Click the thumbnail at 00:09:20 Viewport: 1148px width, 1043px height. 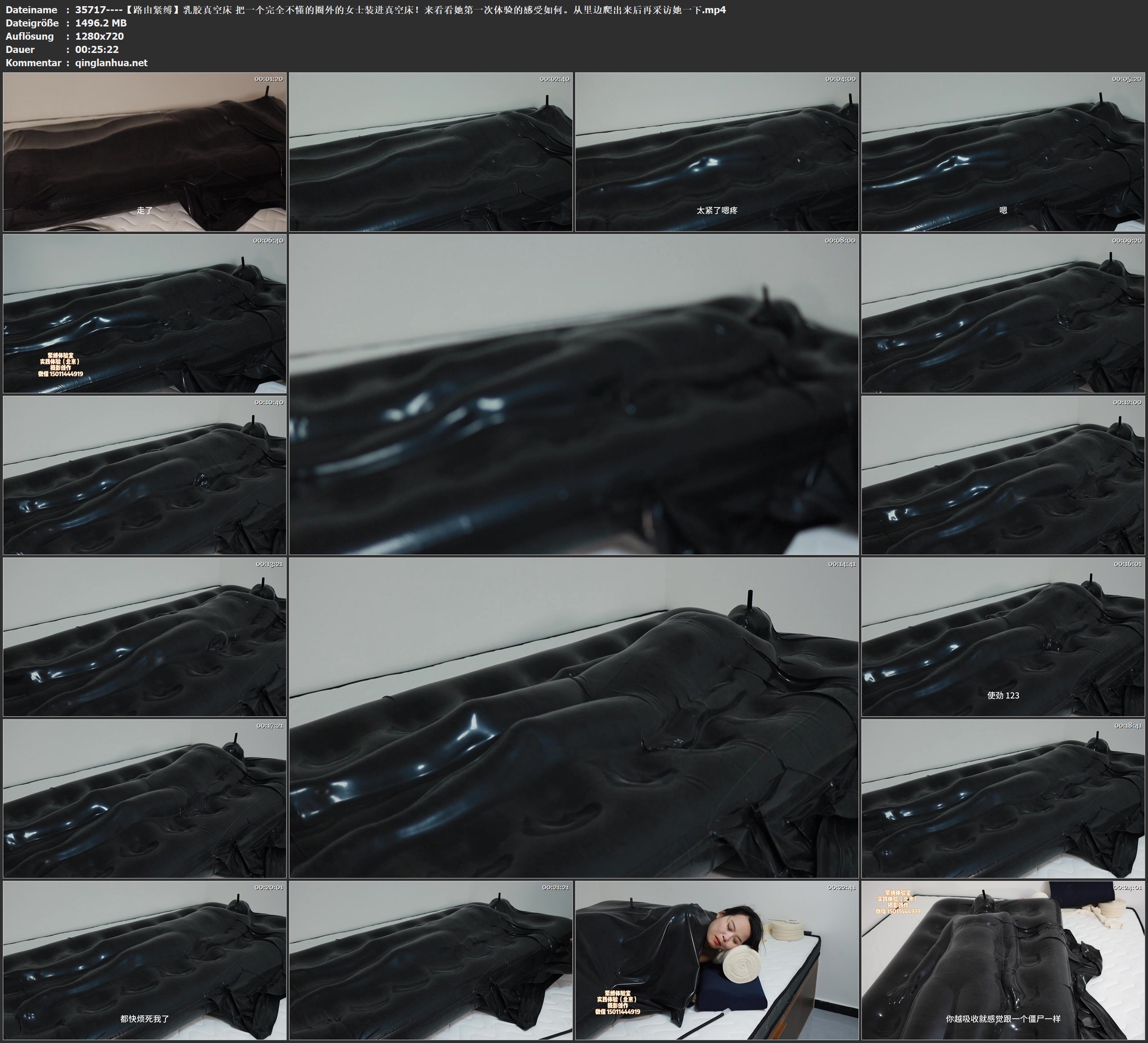(x=1003, y=313)
